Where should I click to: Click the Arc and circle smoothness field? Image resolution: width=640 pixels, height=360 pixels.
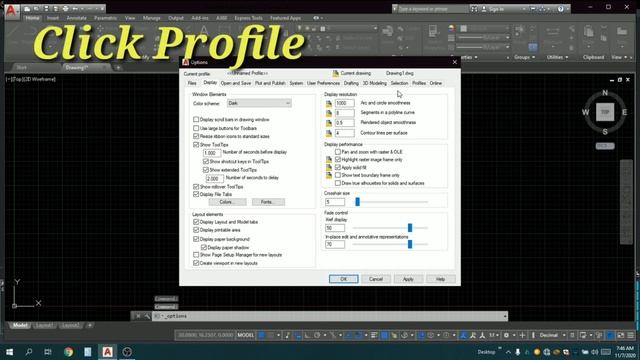pyautogui.click(x=344, y=103)
